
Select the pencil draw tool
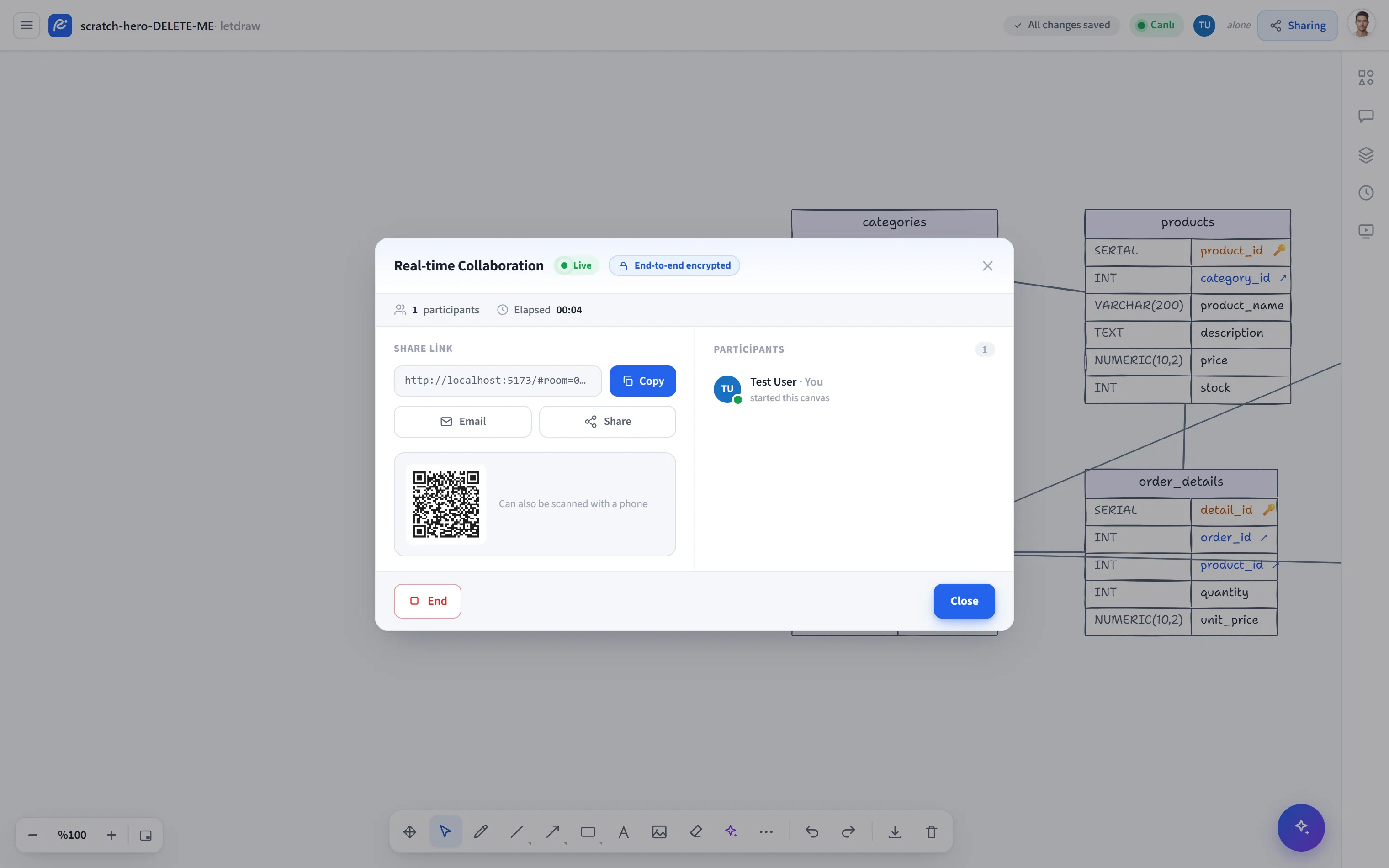tap(481, 831)
